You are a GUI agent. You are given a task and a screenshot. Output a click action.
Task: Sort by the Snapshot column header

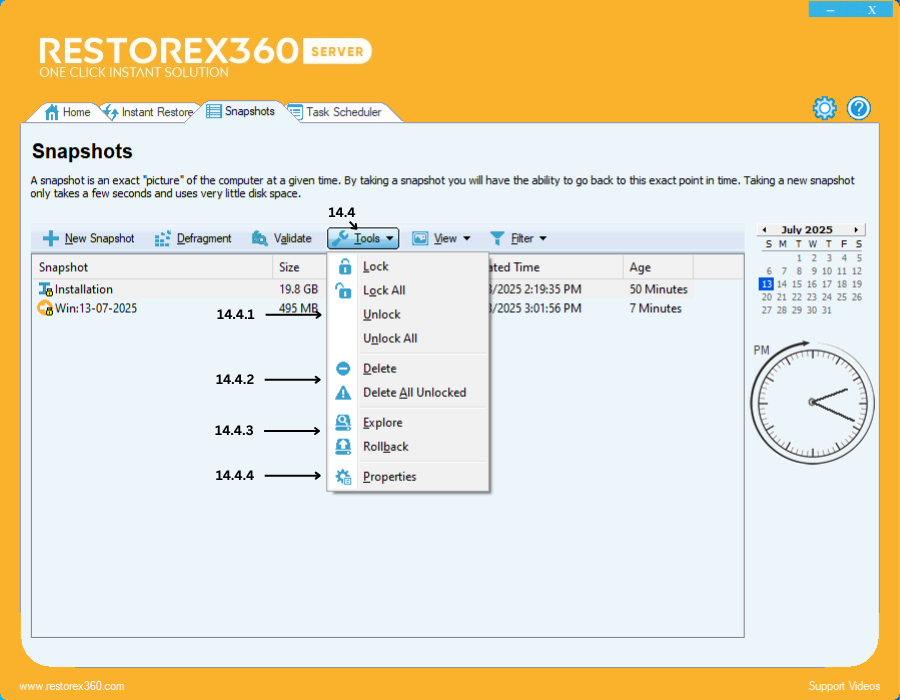coord(152,267)
